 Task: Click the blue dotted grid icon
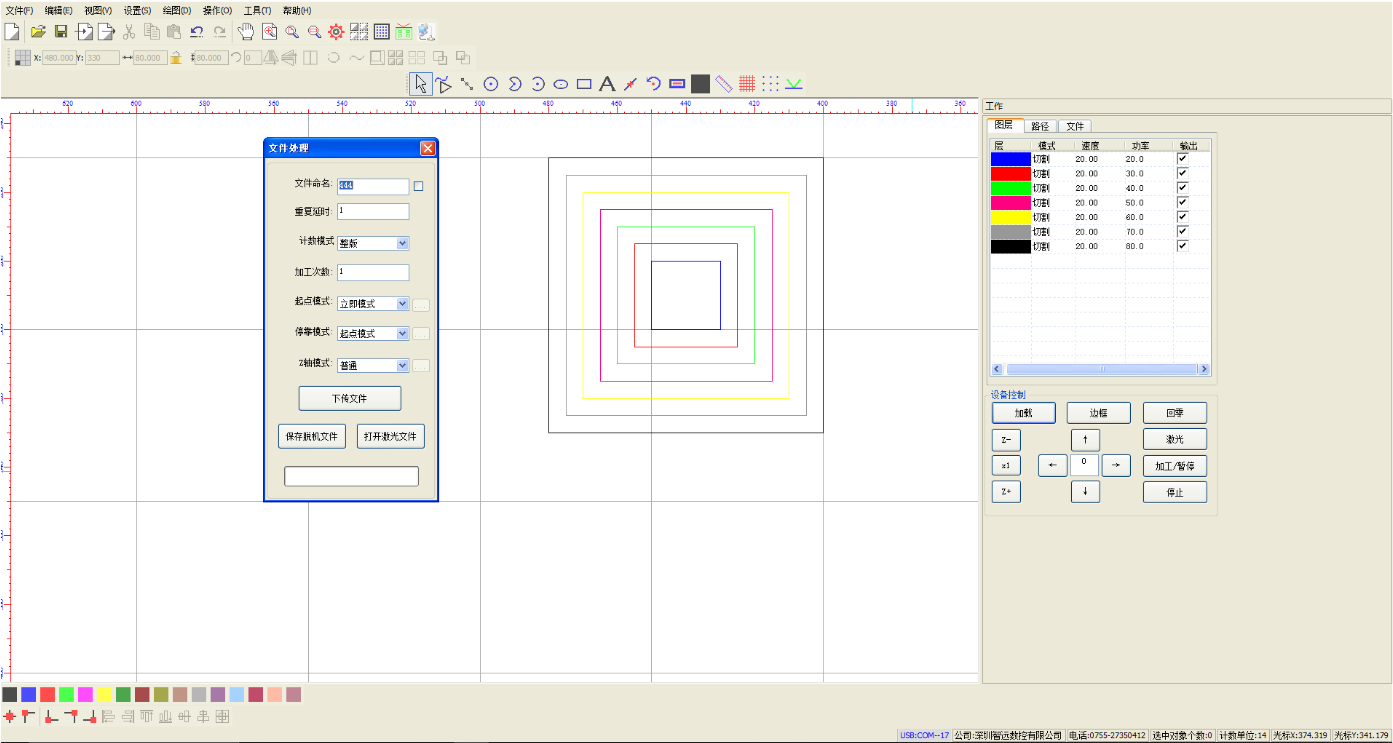tap(770, 84)
